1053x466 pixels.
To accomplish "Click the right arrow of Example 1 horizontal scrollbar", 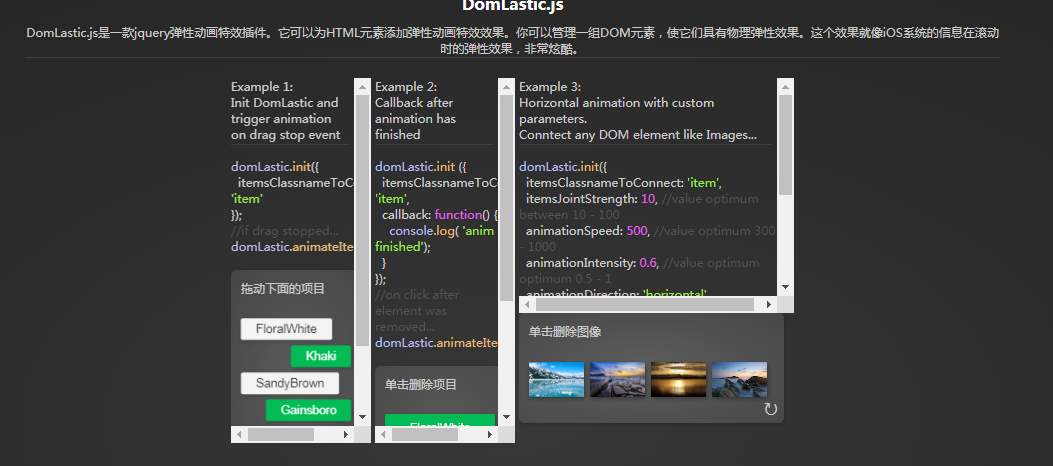I will tap(346, 435).
